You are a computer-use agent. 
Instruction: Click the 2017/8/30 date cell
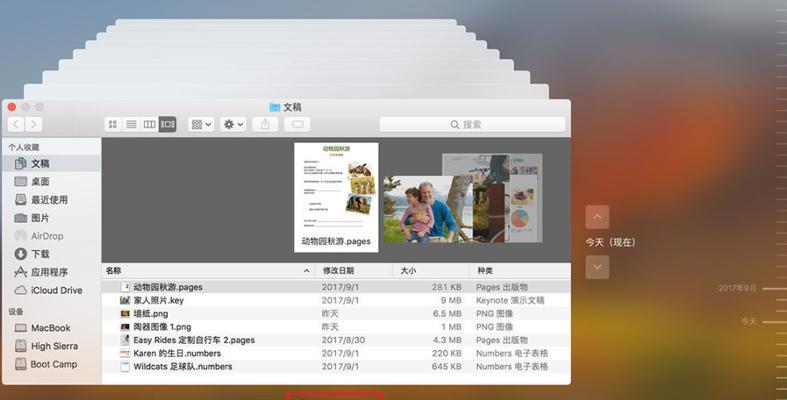tap(343, 340)
